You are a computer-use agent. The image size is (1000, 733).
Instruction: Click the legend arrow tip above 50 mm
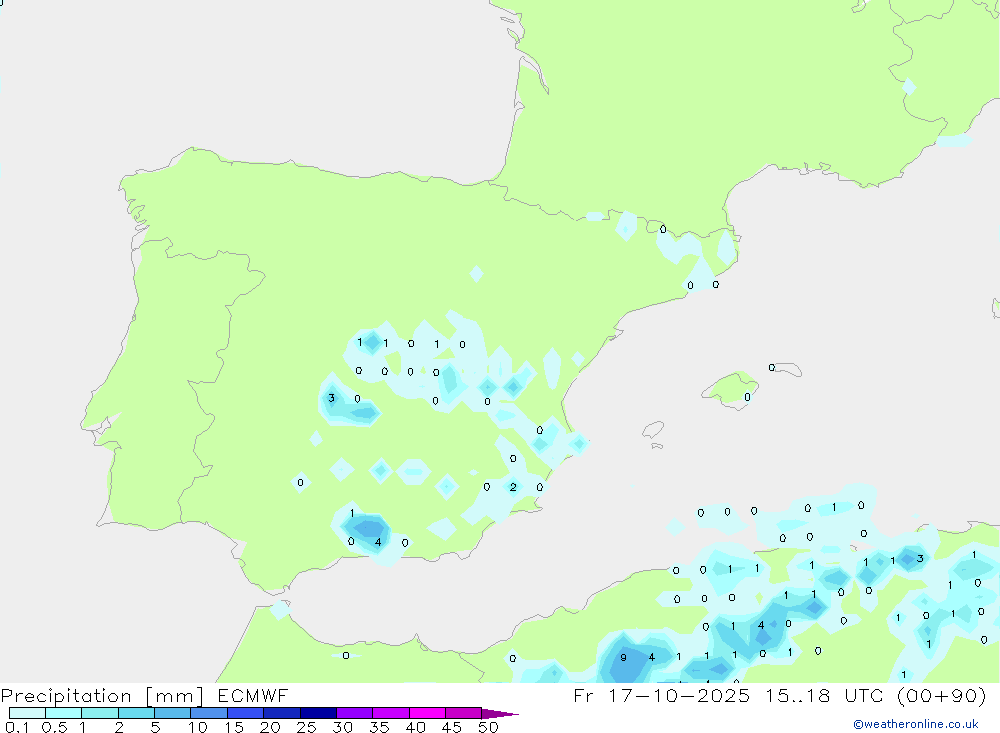499,714
